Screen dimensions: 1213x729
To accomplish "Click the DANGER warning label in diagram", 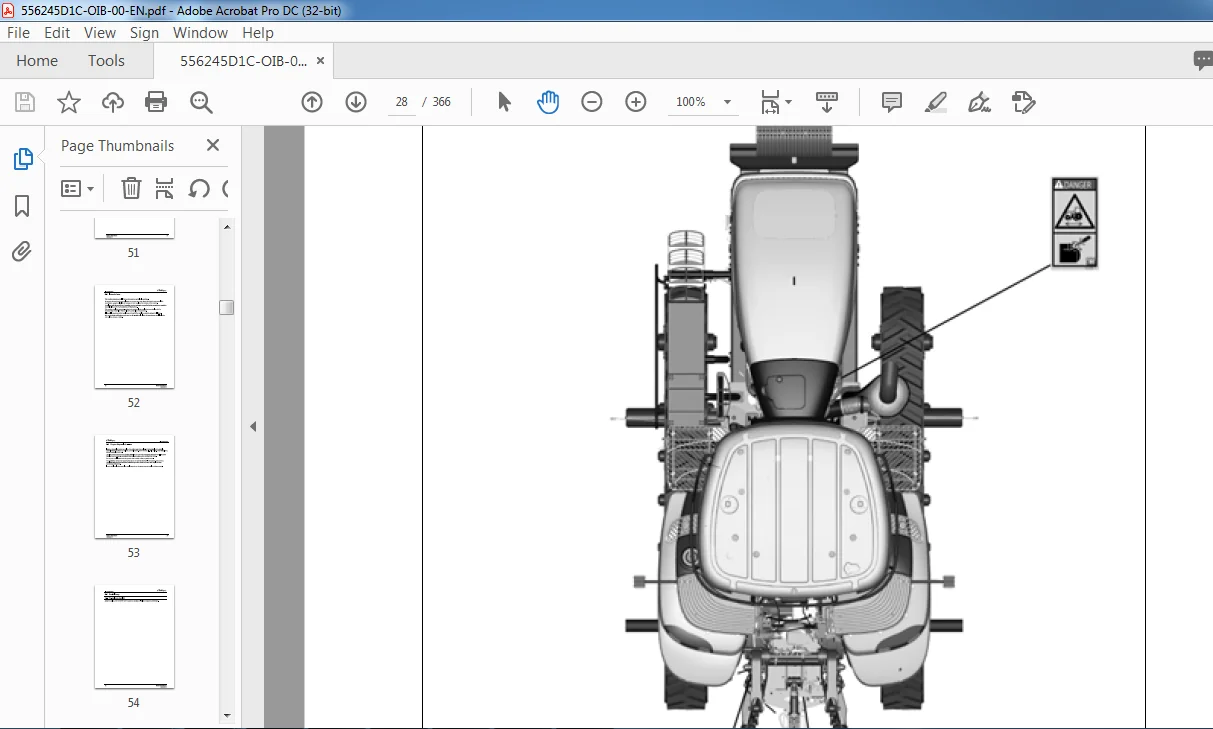I will (x=1075, y=222).
